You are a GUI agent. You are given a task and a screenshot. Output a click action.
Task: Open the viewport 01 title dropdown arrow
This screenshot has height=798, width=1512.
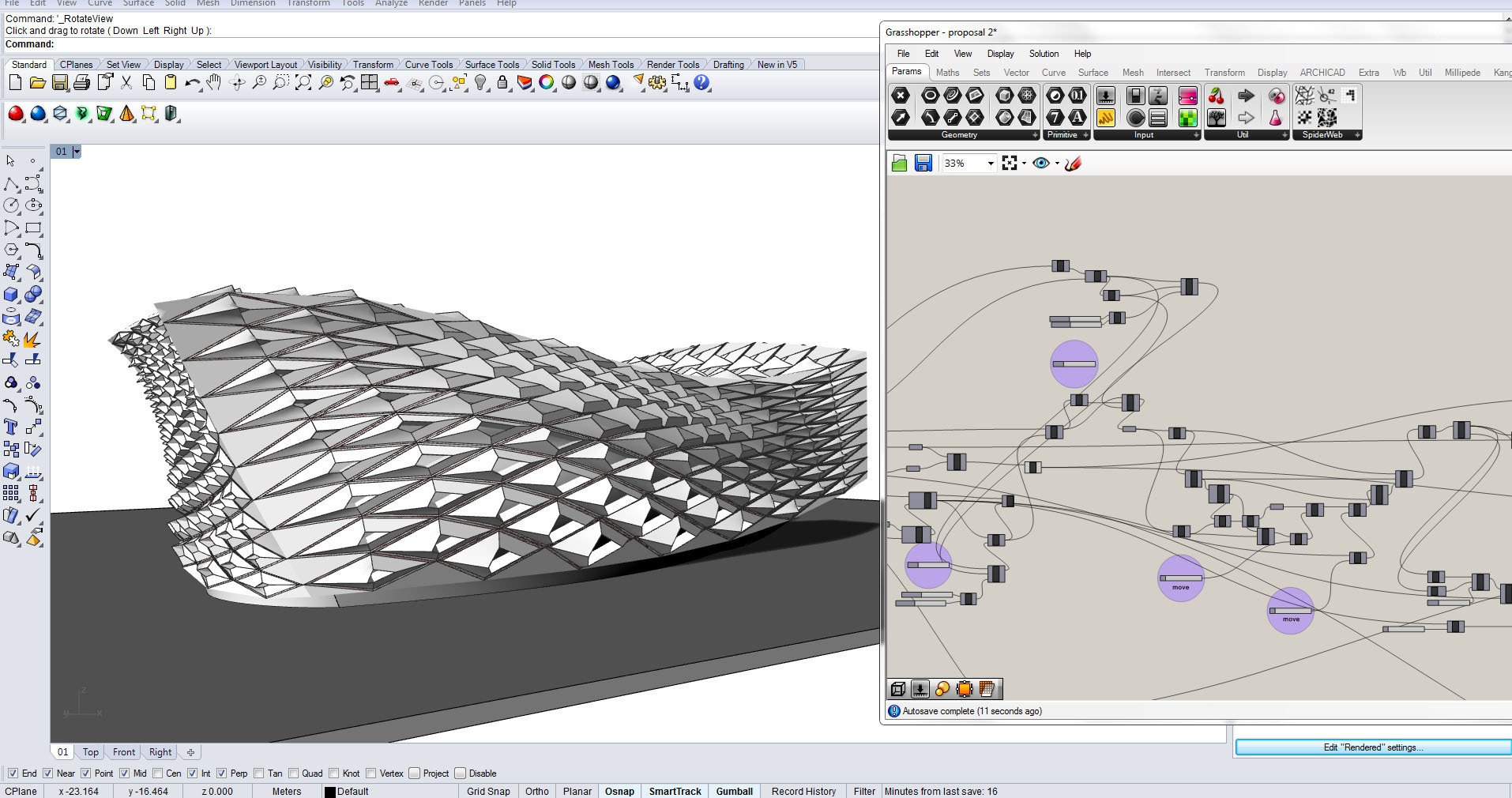tap(77, 152)
